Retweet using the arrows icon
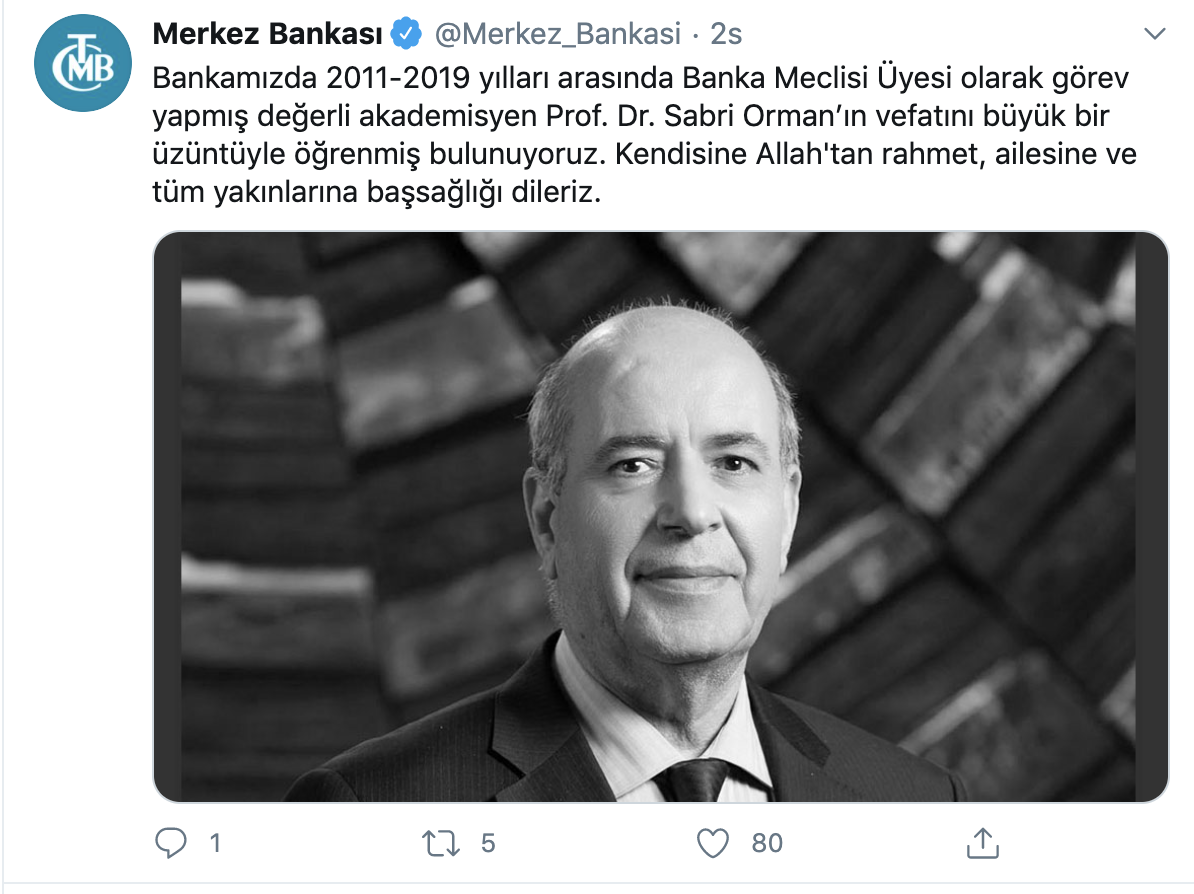 (442, 843)
